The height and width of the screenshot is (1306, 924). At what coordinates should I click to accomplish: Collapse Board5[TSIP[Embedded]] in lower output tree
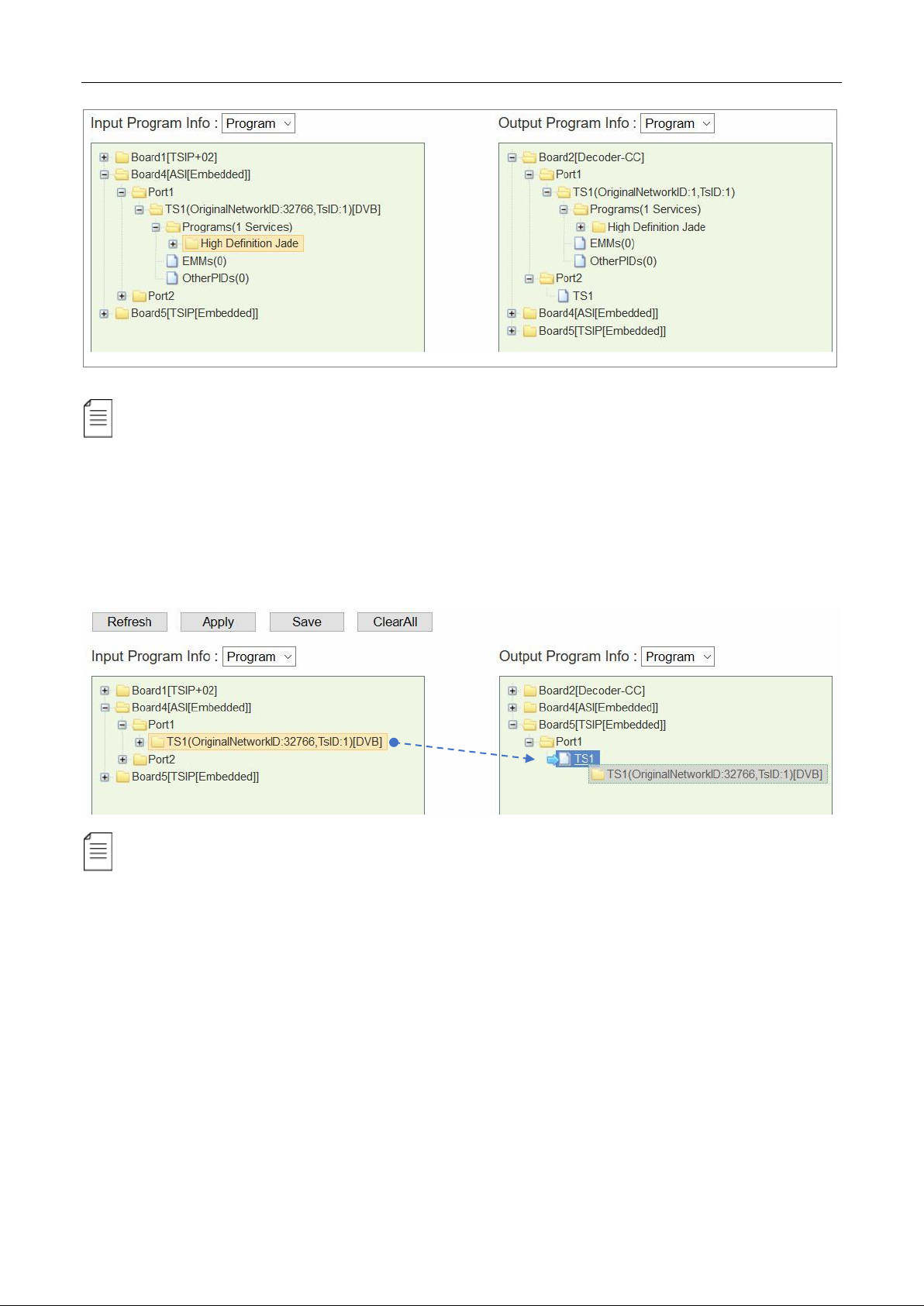pos(512,725)
